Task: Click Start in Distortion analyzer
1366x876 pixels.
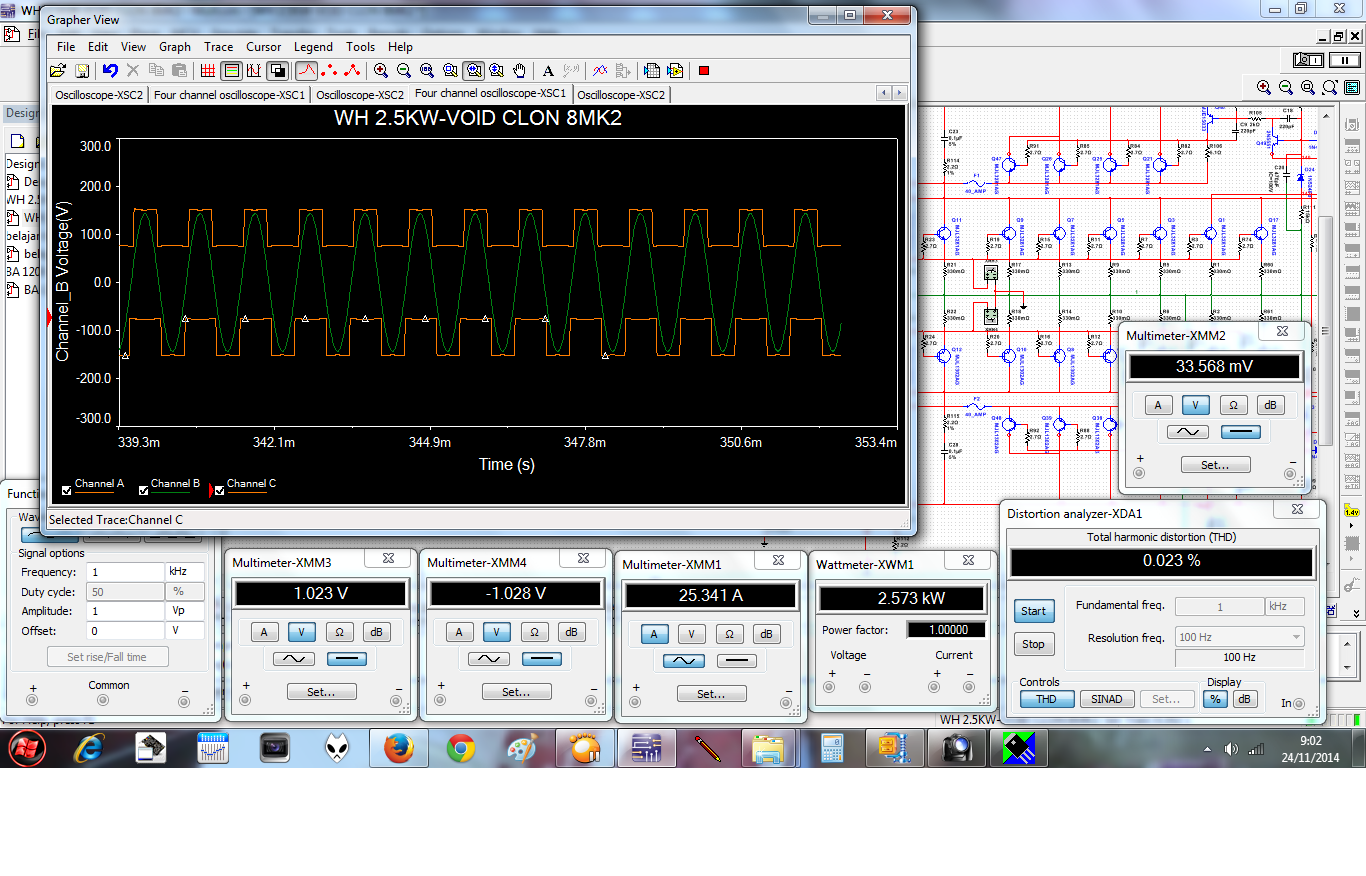Action: pos(1034,611)
